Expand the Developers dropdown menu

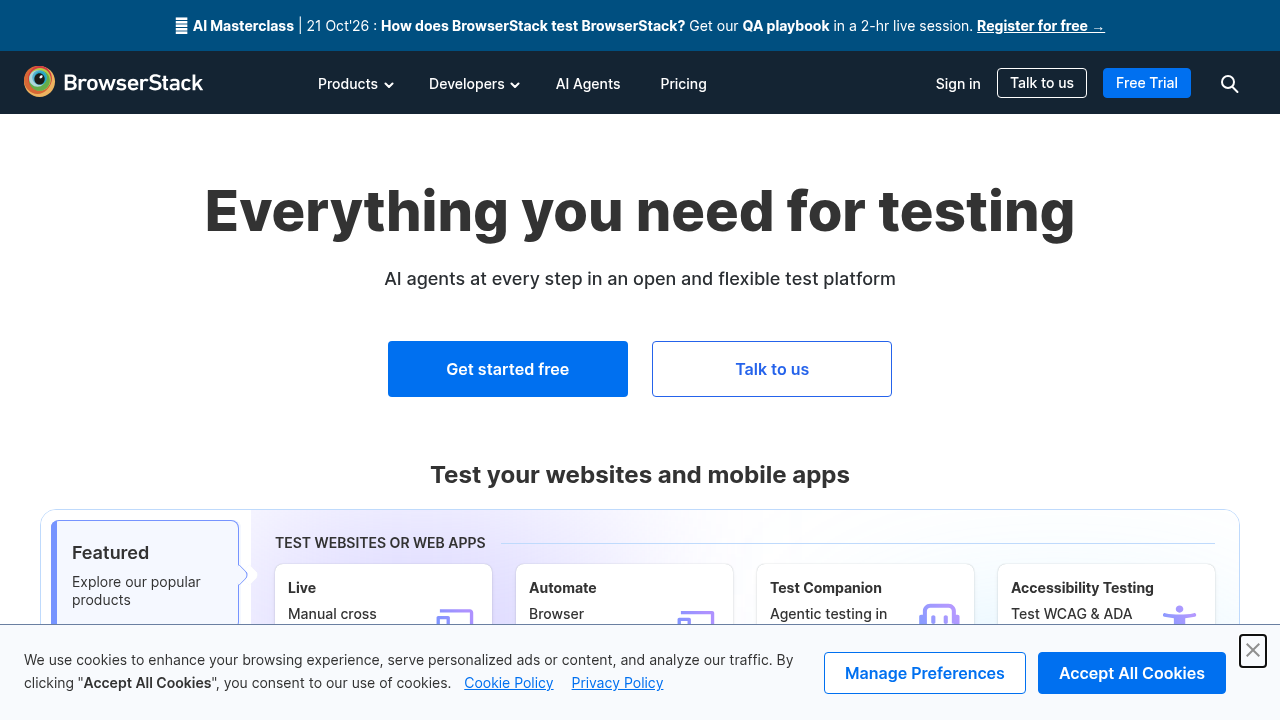tap(474, 84)
